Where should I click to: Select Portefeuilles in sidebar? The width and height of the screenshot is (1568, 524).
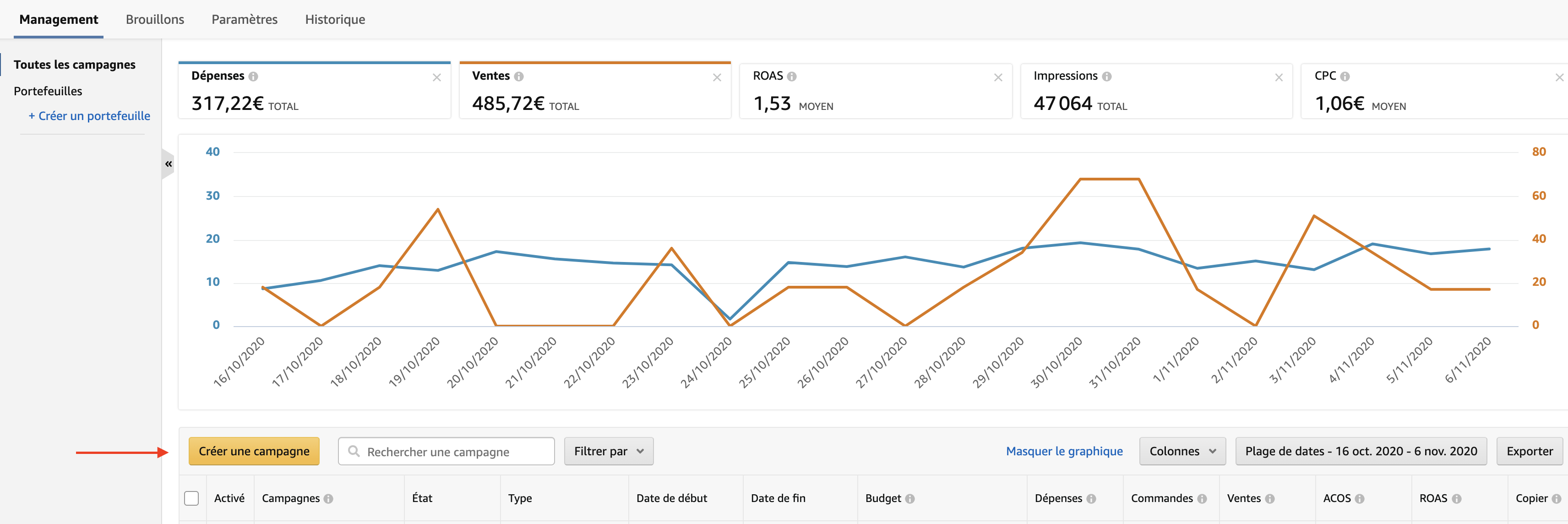[48, 91]
